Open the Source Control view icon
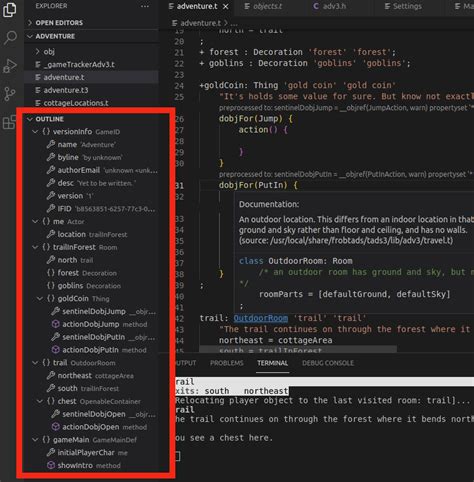Viewport: 474px width, 482px height. click(10, 94)
